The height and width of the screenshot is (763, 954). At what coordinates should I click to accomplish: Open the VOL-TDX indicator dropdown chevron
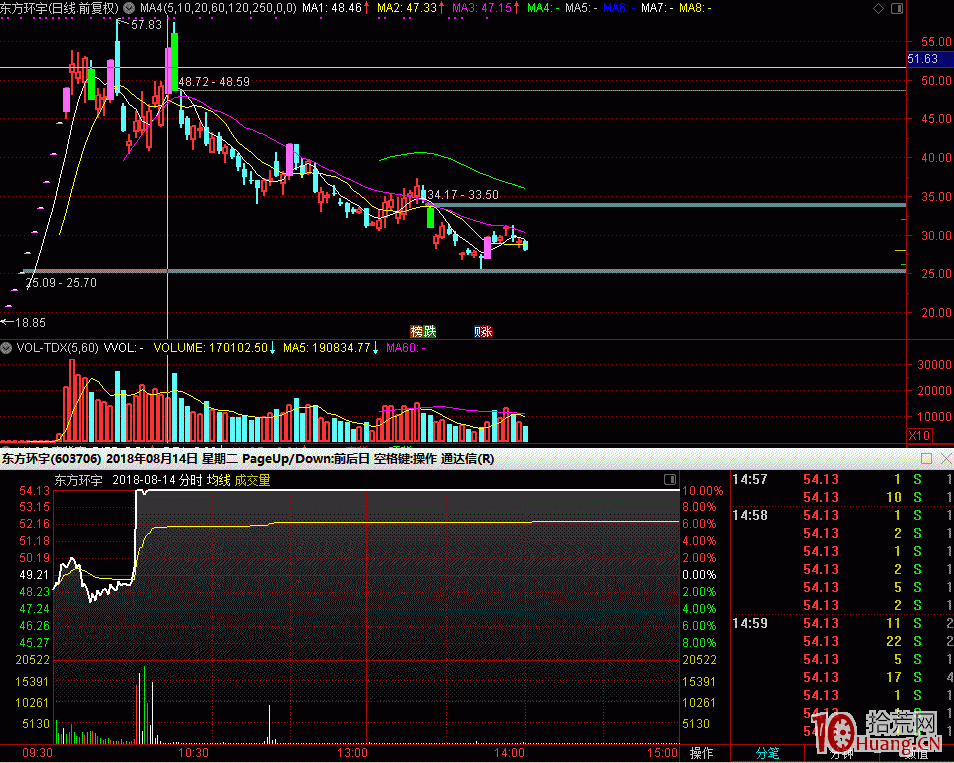7,348
